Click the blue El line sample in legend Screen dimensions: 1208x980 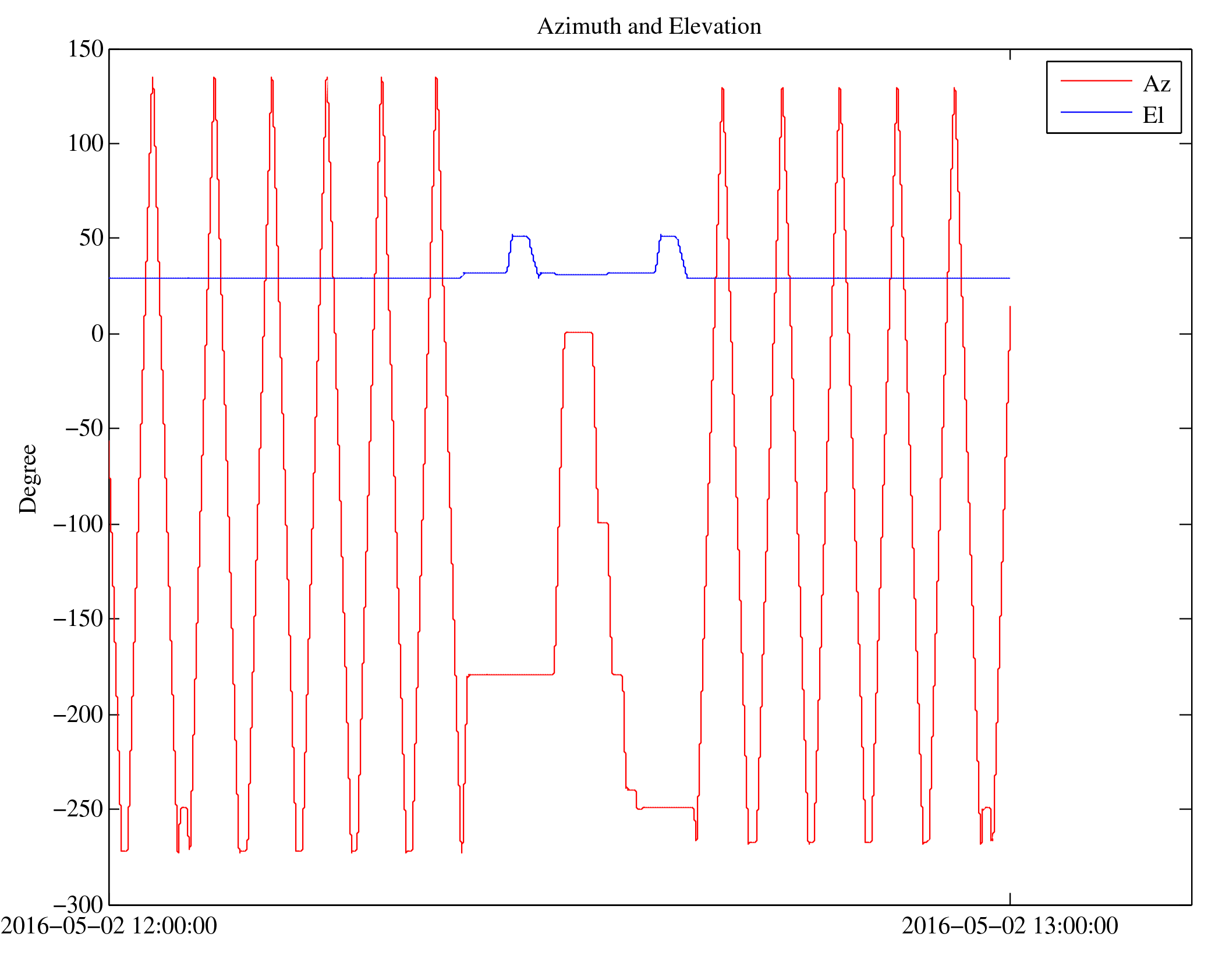(1096, 112)
